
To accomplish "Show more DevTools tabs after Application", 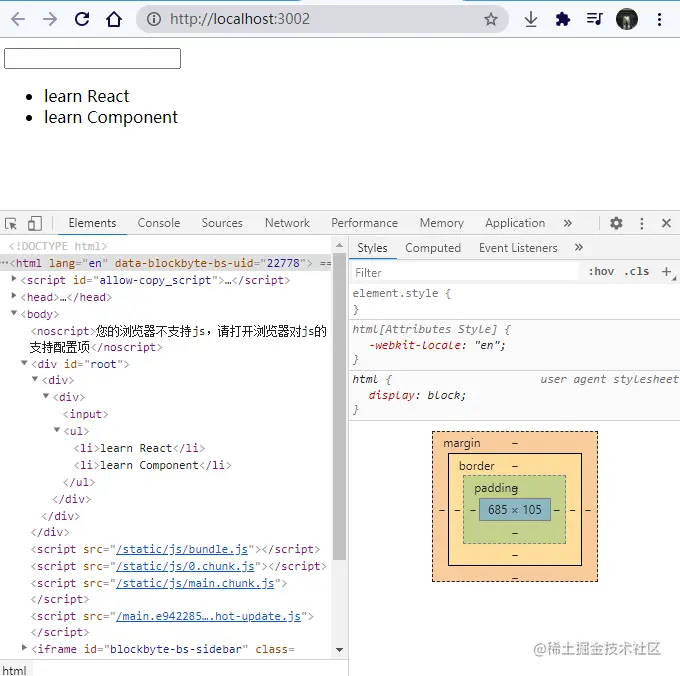I will pyautogui.click(x=568, y=223).
